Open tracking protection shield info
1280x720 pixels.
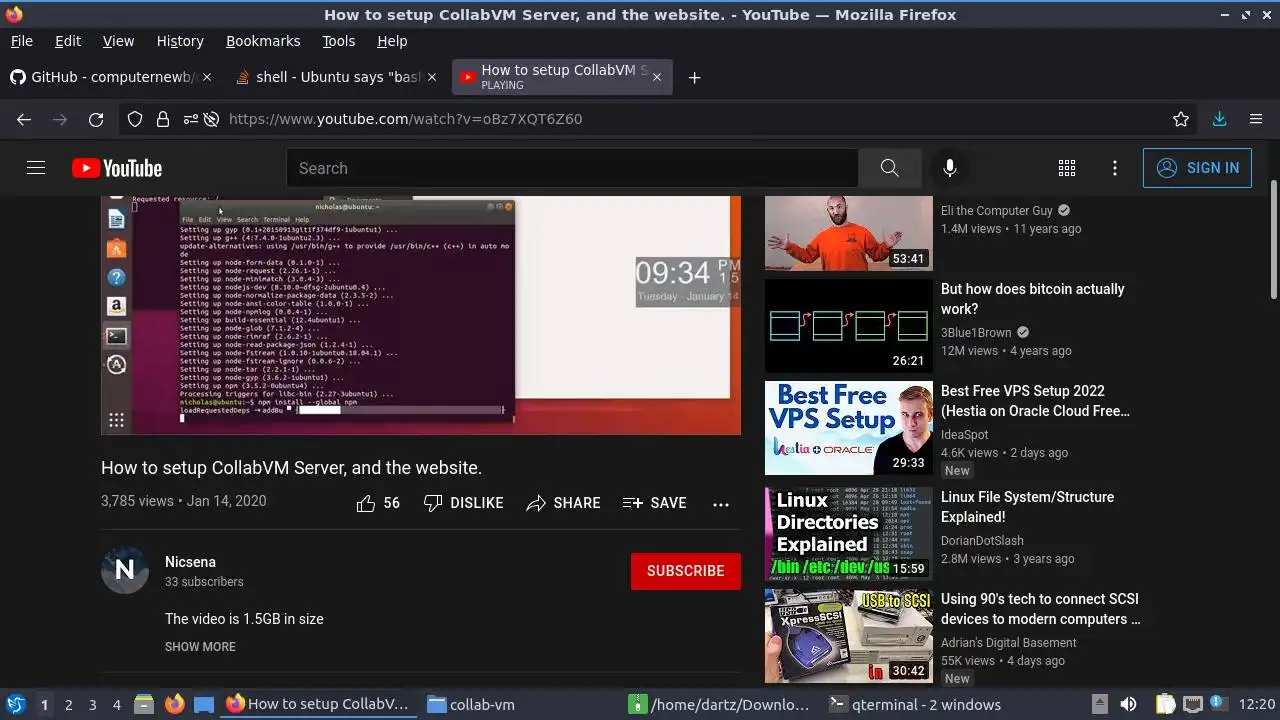coord(135,119)
